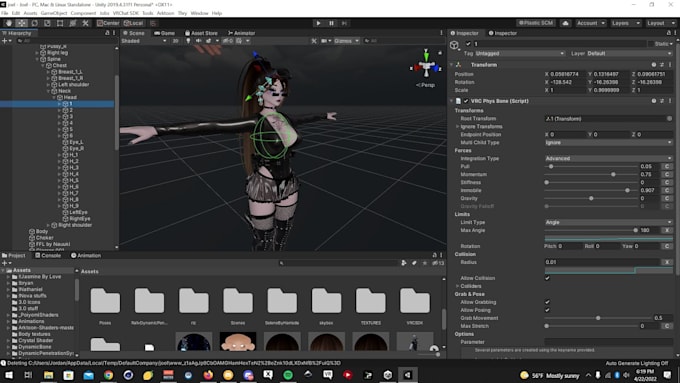Toggle the Static checkbox
Image resolution: width=680 pixels, height=383 pixels.
coord(651,44)
